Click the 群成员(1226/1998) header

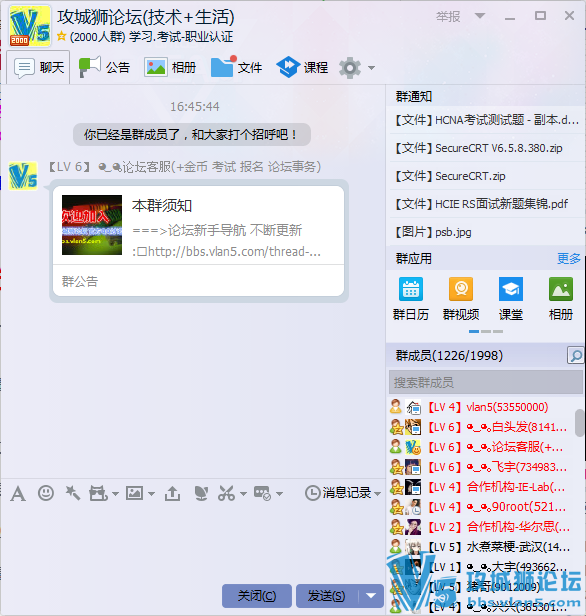pos(449,356)
